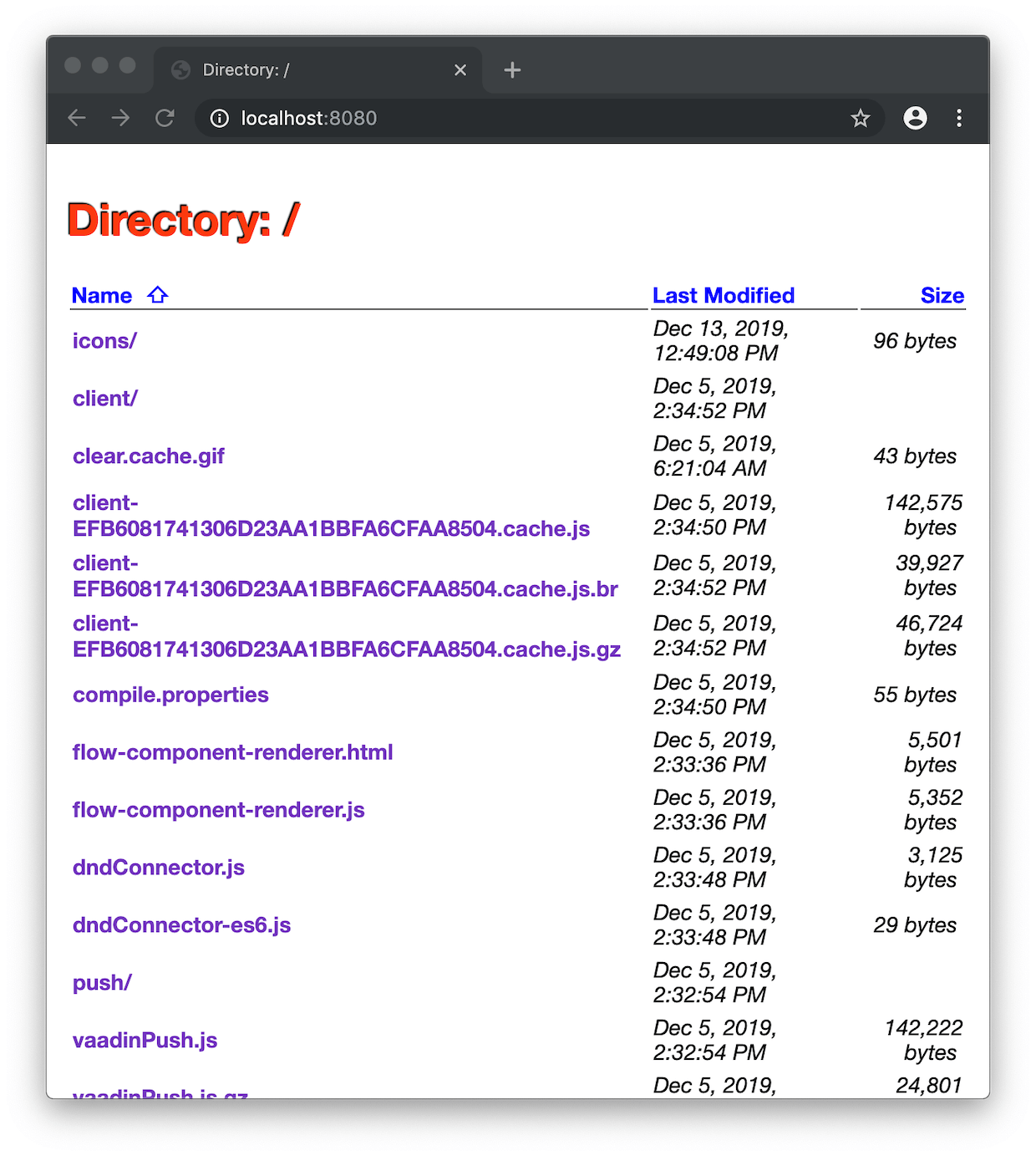Toggle sorting by the Last Modified column
The width and height of the screenshot is (1036, 1156).
click(x=724, y=295)
